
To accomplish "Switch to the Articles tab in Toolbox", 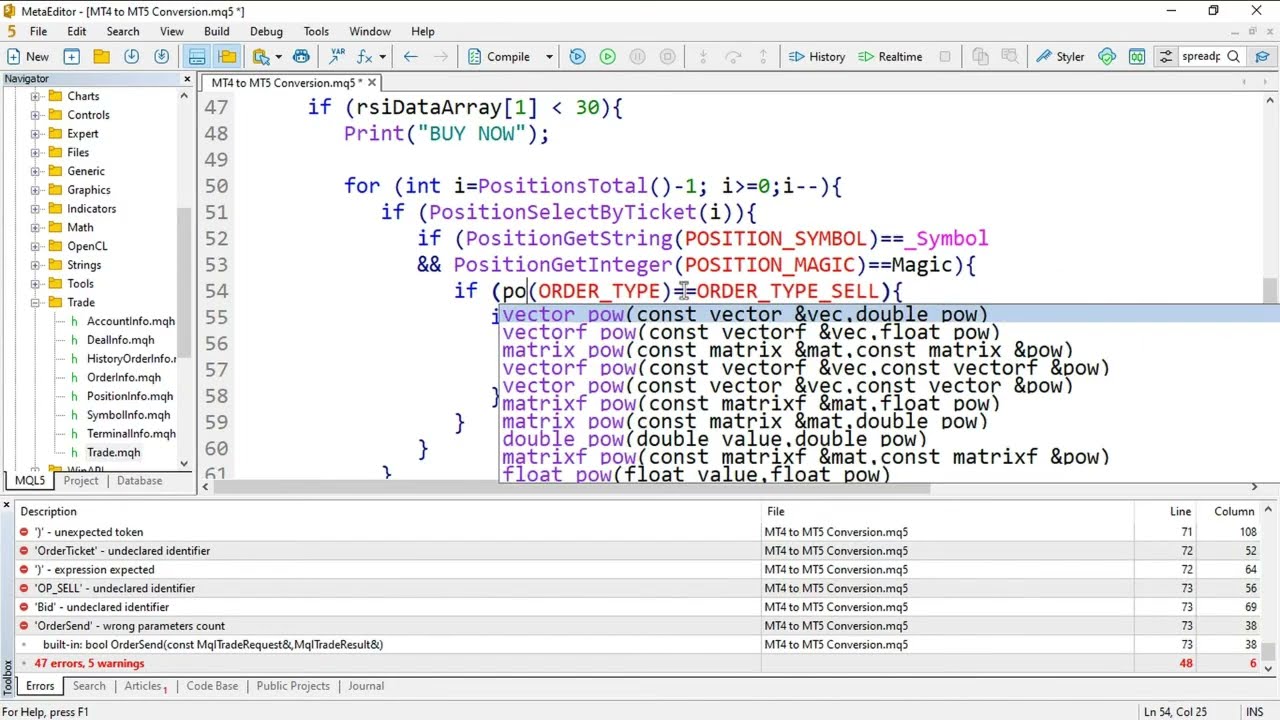I will [x=145, y=686].
